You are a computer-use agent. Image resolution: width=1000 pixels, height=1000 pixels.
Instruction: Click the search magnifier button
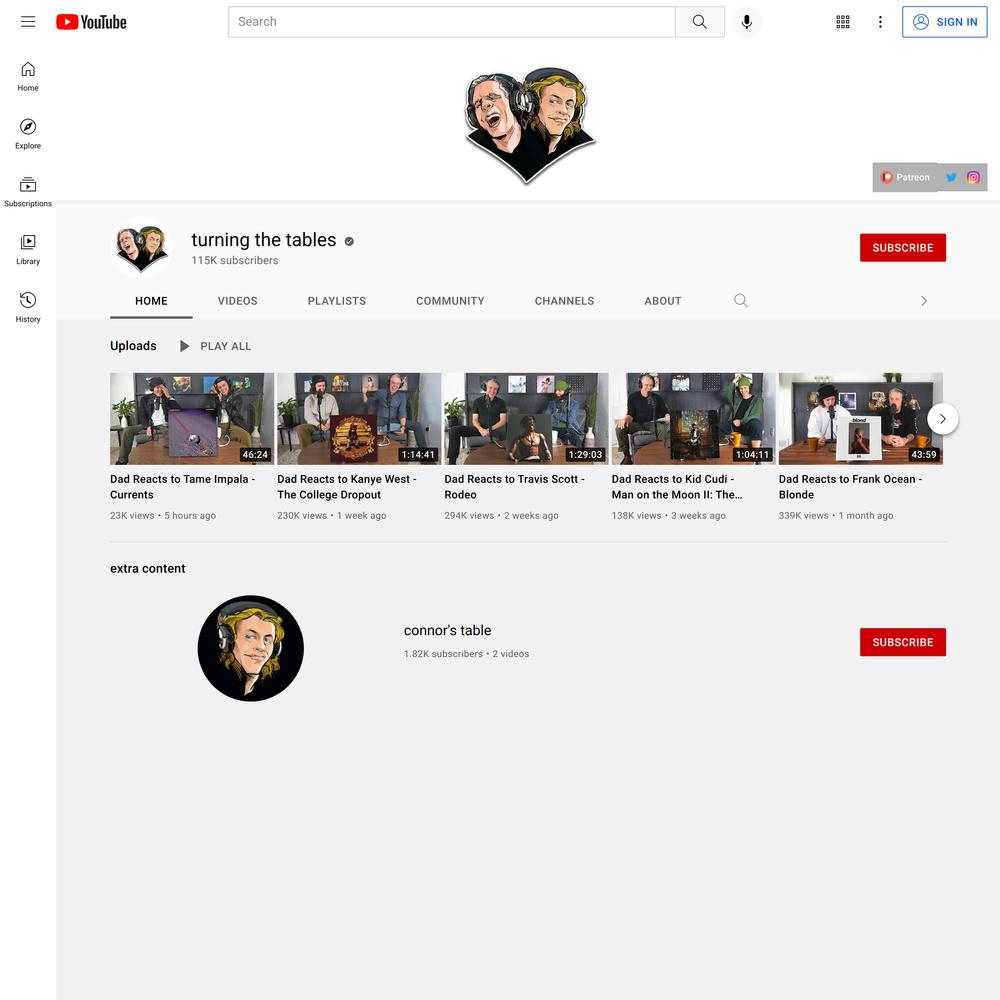(x=700, y=22)
